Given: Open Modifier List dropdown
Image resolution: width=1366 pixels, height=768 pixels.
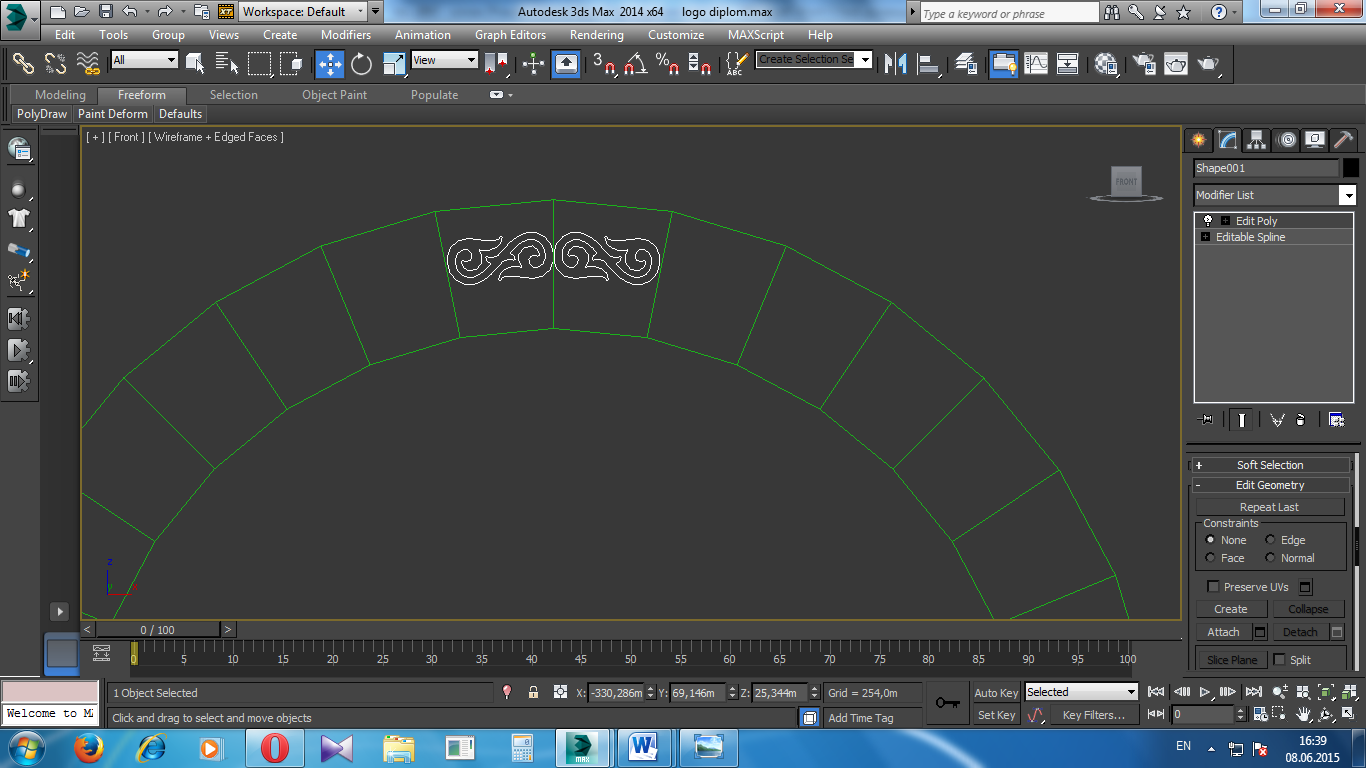Looking at the screenshot, I should click(x=1348, y=195).
